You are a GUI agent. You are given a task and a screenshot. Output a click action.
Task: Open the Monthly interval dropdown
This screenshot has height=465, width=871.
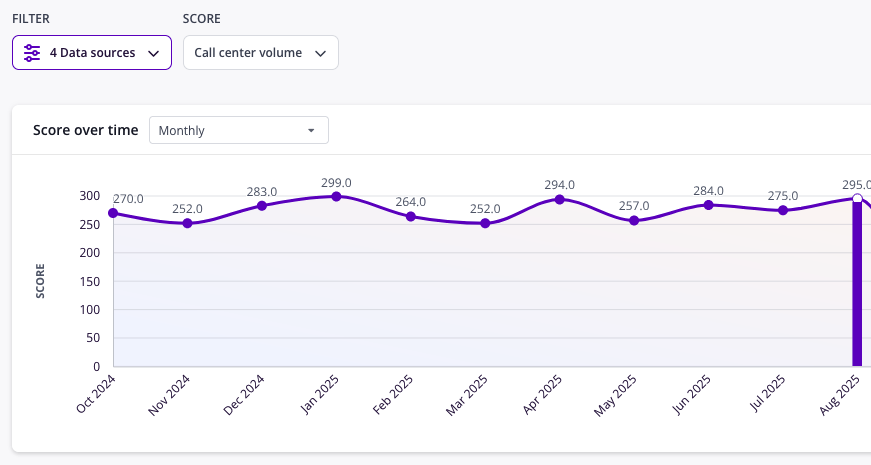(x=239, y=130)
